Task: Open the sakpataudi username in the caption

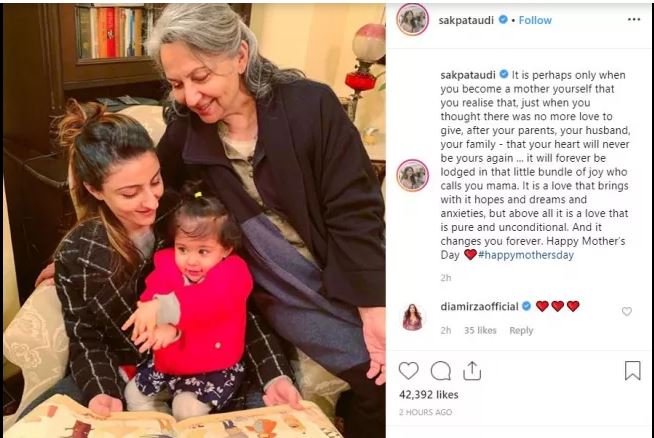Action: (468, 75)
